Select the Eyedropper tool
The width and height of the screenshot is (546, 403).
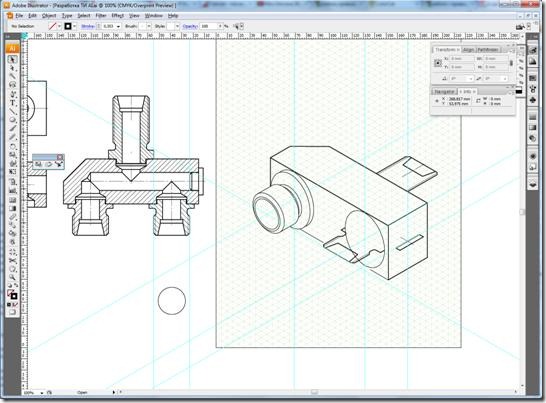click(x=13, y=217)
